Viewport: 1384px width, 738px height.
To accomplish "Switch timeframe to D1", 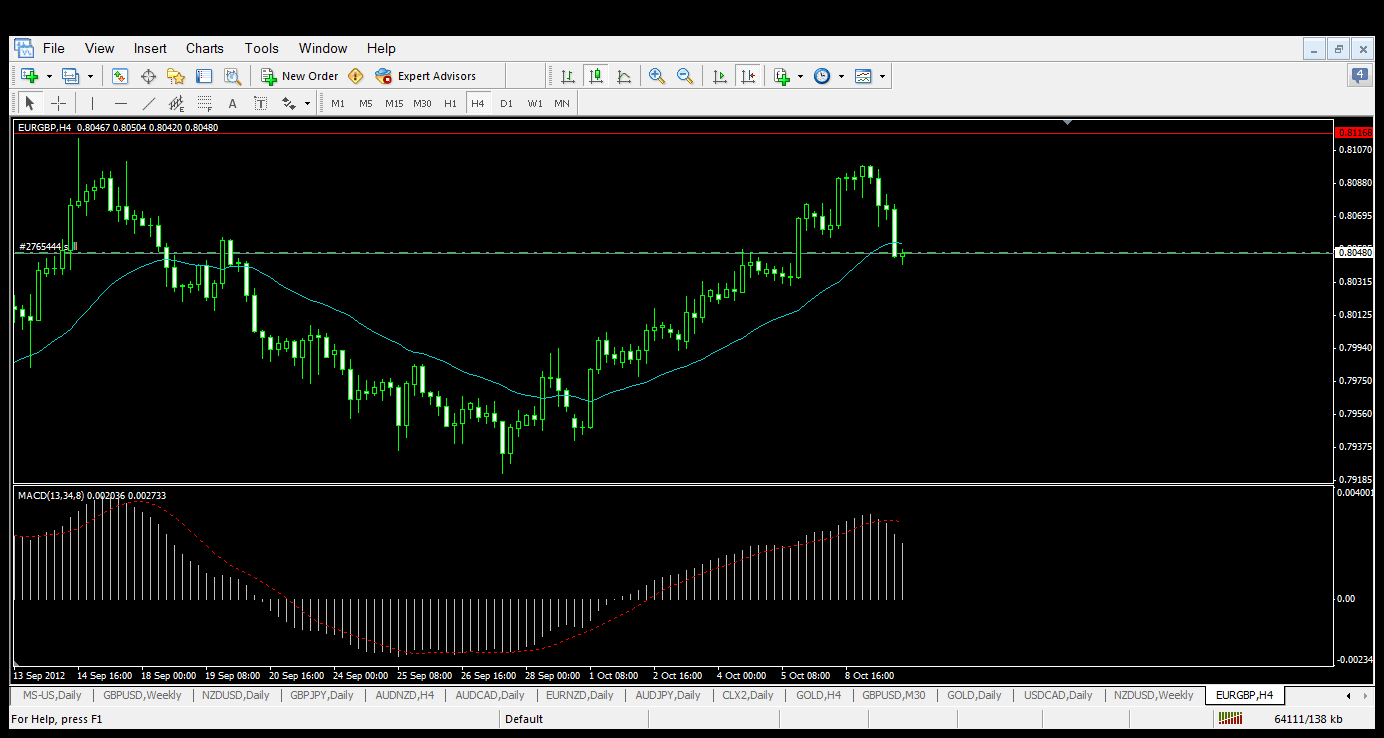I will 506,103.
